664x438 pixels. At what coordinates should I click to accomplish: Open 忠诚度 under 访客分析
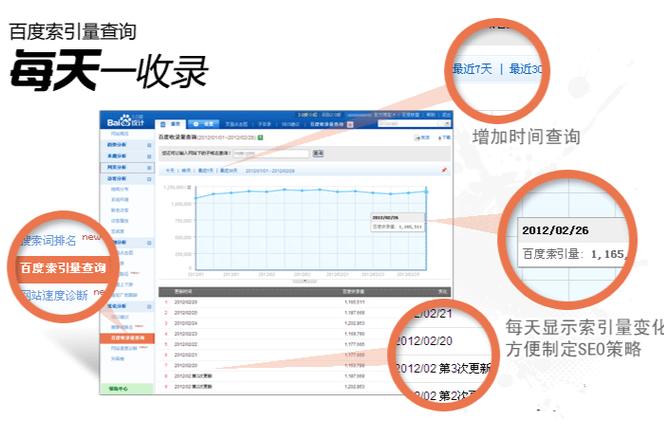coord(118,232)
